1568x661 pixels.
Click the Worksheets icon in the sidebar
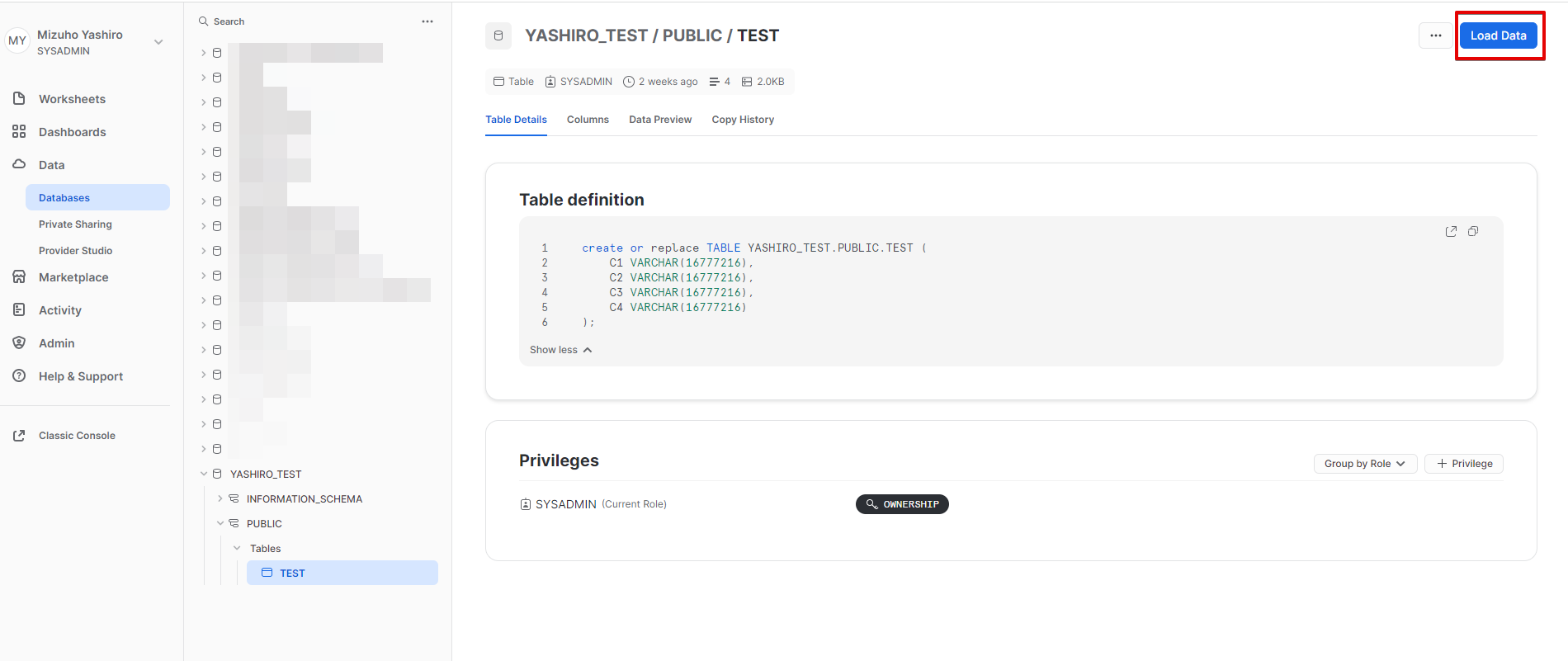19,99
